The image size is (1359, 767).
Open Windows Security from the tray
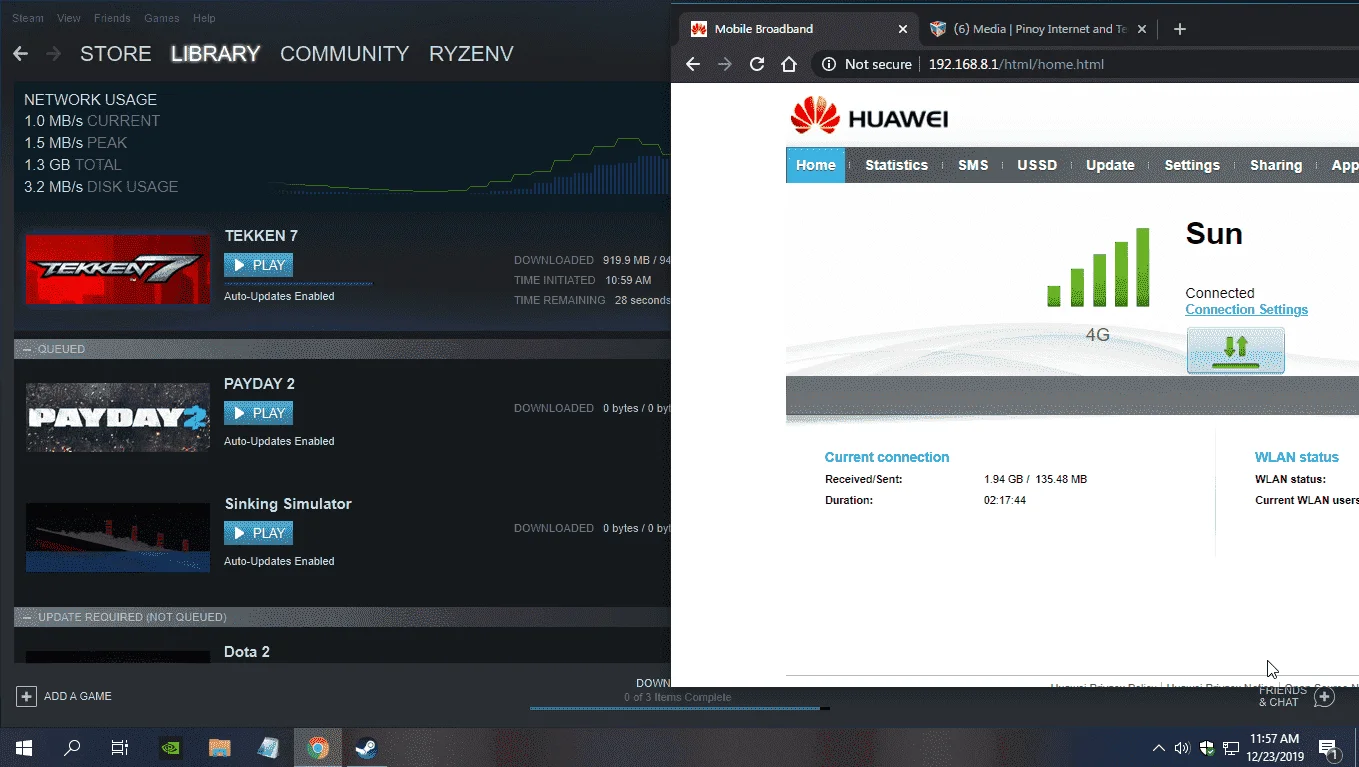click(1206, 747)
